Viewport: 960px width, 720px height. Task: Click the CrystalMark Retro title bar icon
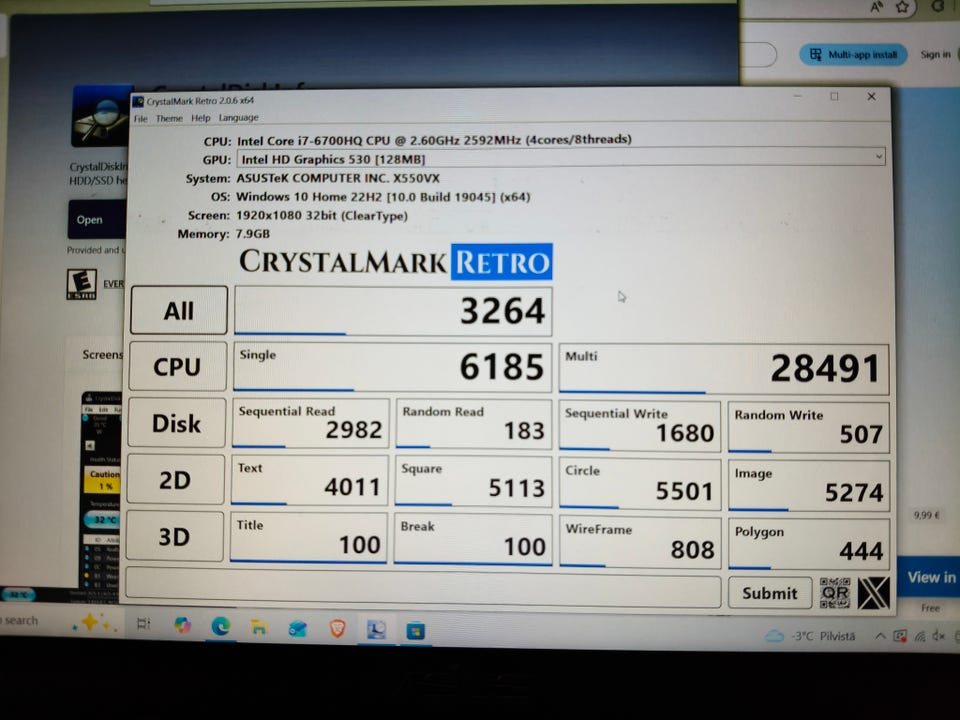click(138, 101)
